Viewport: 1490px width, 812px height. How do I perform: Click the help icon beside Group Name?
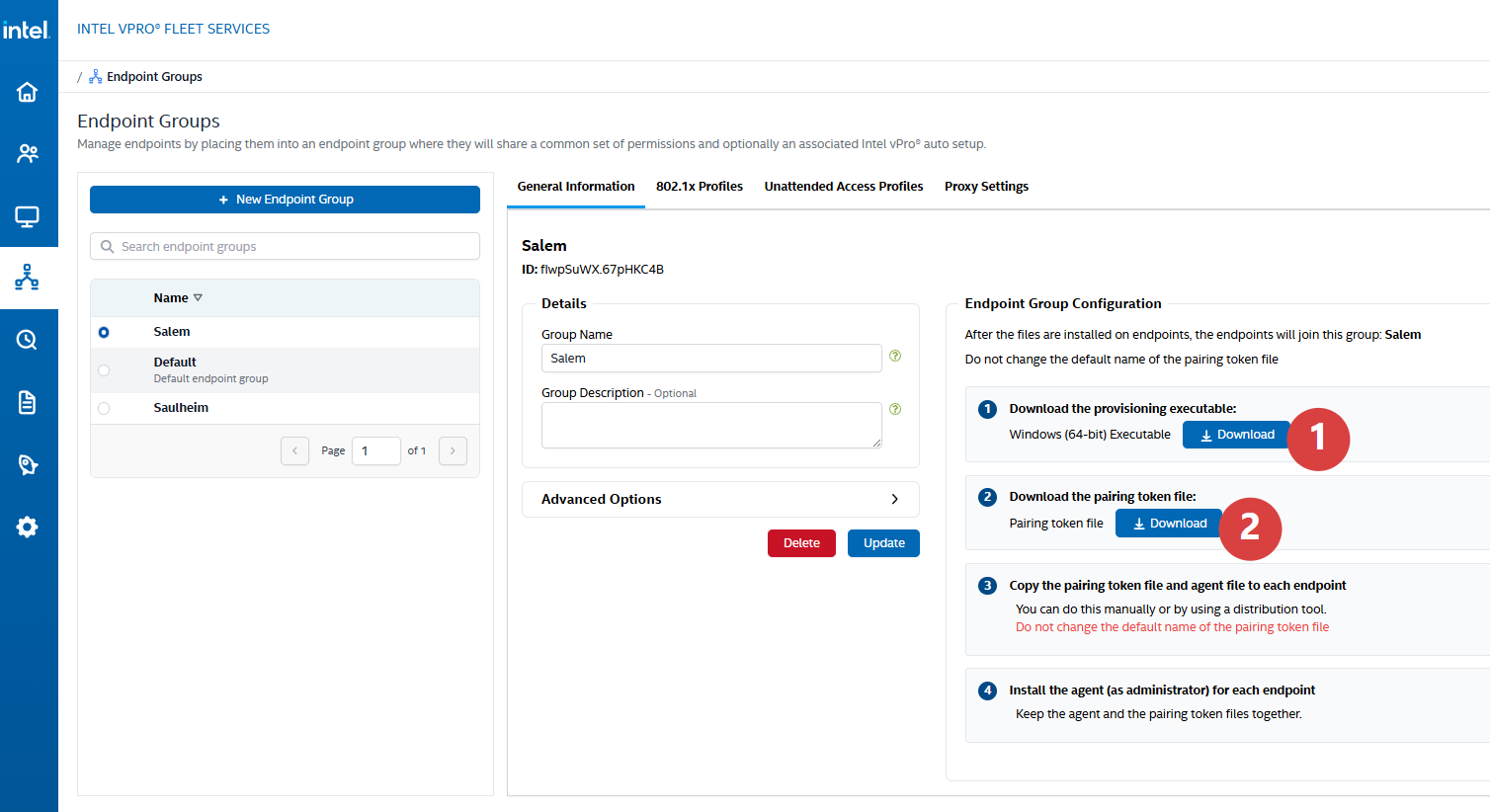[895, 356]
